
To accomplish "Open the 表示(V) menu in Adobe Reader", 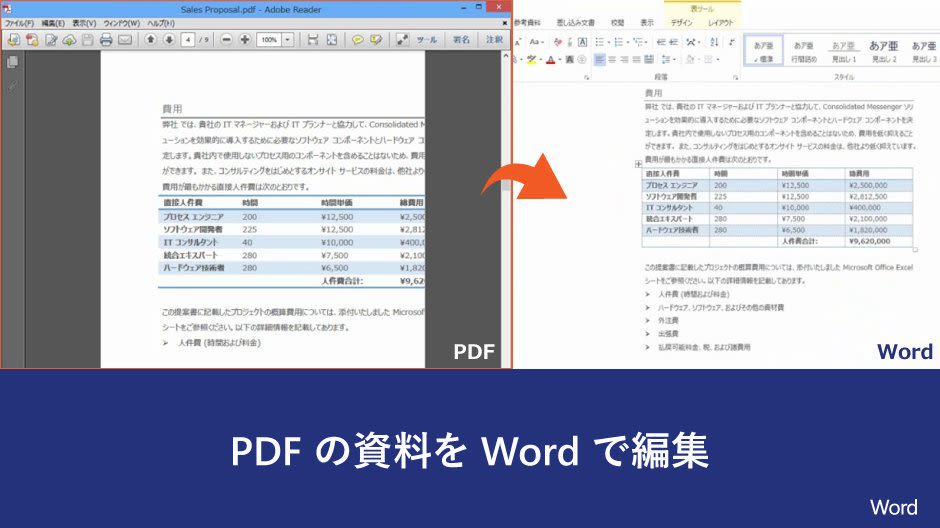I will (84, 23).
